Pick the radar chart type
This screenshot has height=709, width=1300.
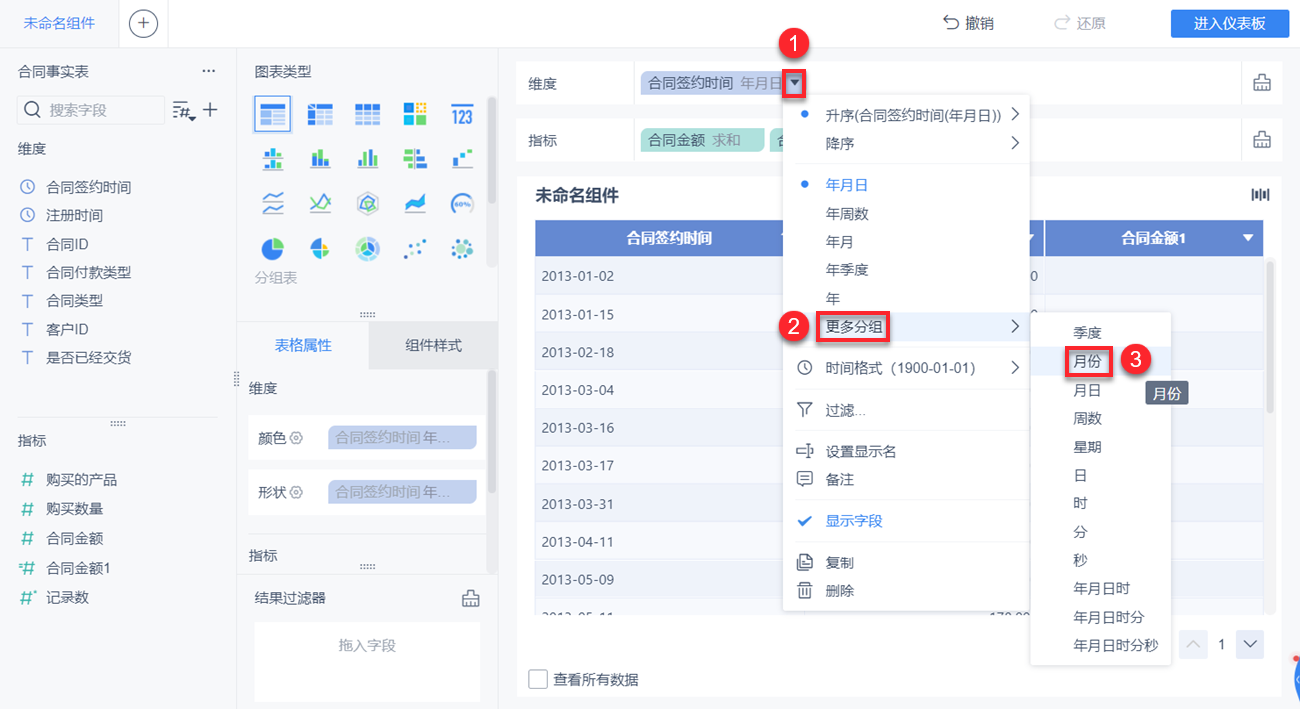(x=367, y=203)
